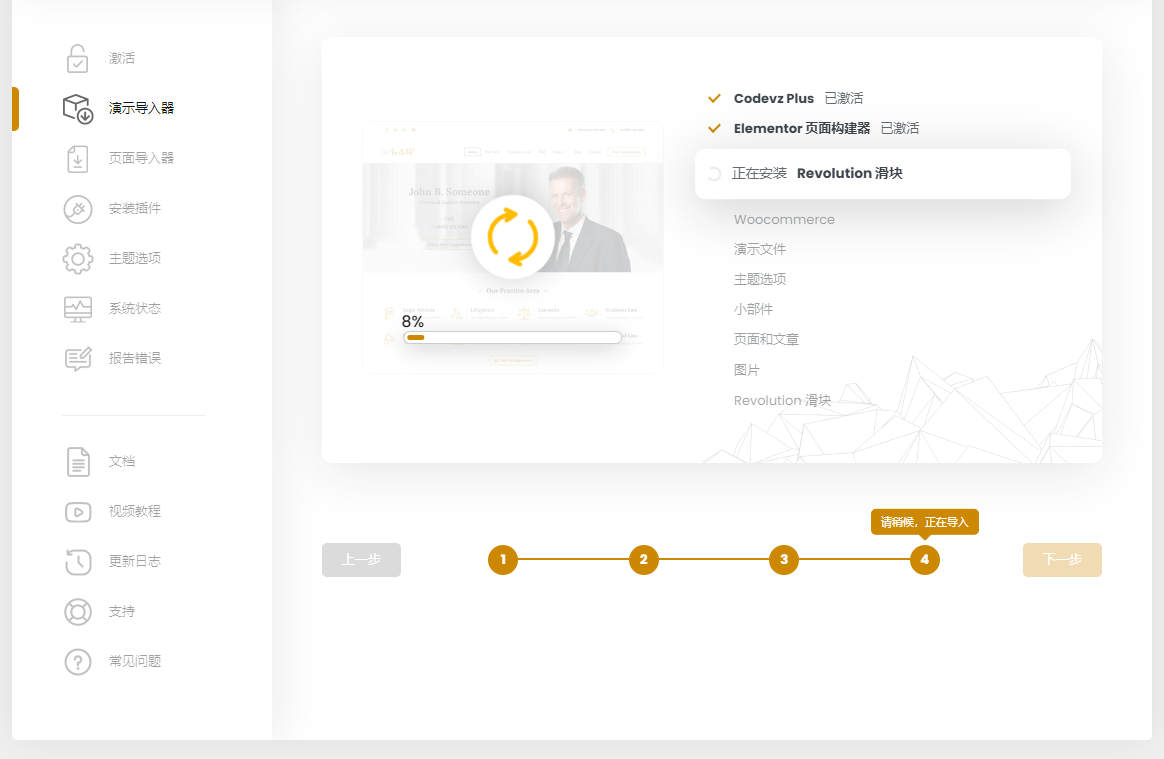Screen dimensions: 1164x759
Task: Click 正在安装 Revolution 滑块 row
Action: [x=883, y=174]
